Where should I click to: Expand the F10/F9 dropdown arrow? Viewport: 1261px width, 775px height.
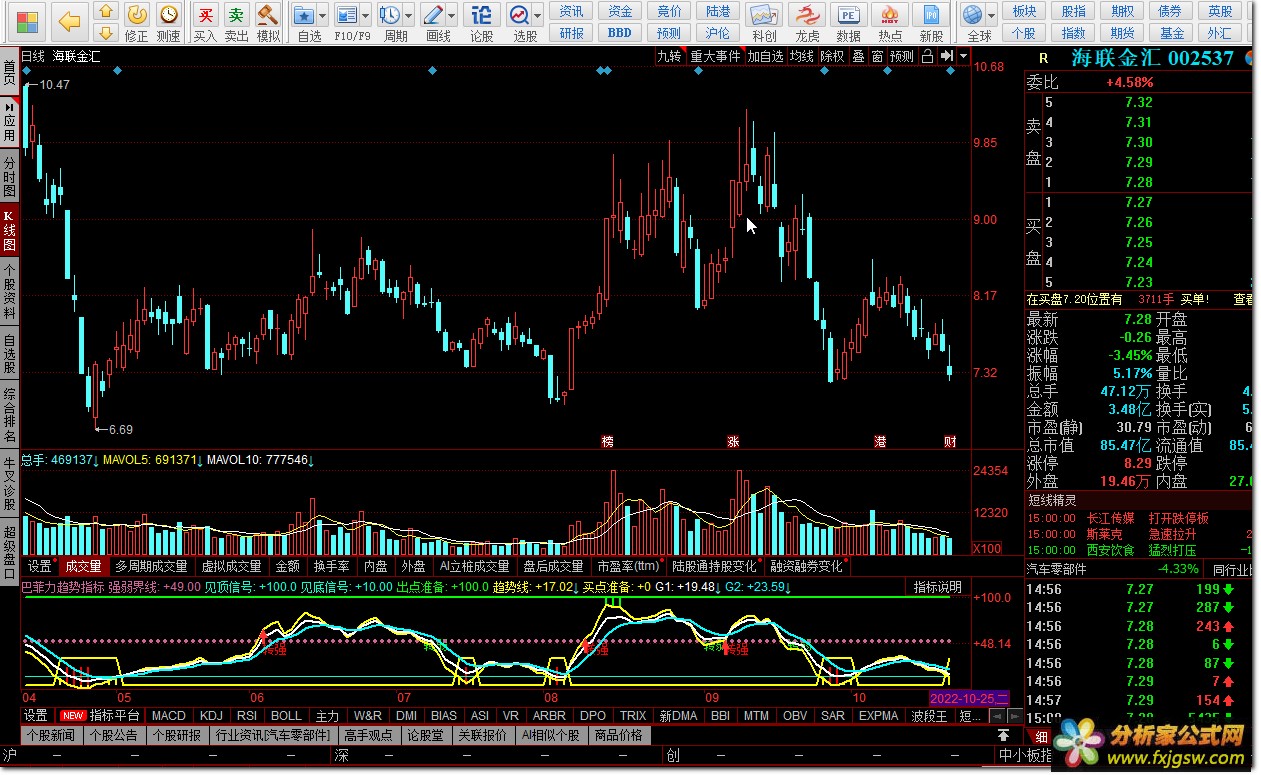point(366,16)
